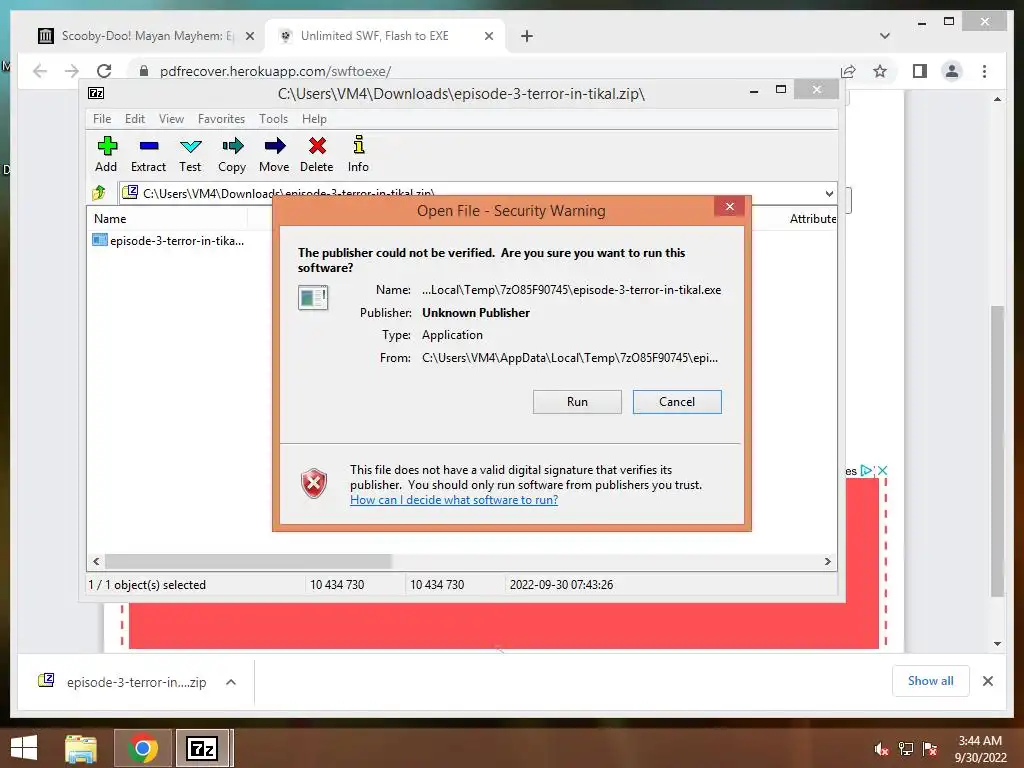This screenshot has width=1024, height=768.
Task: Cancel the Open File security warning
Action: point(677,402)
